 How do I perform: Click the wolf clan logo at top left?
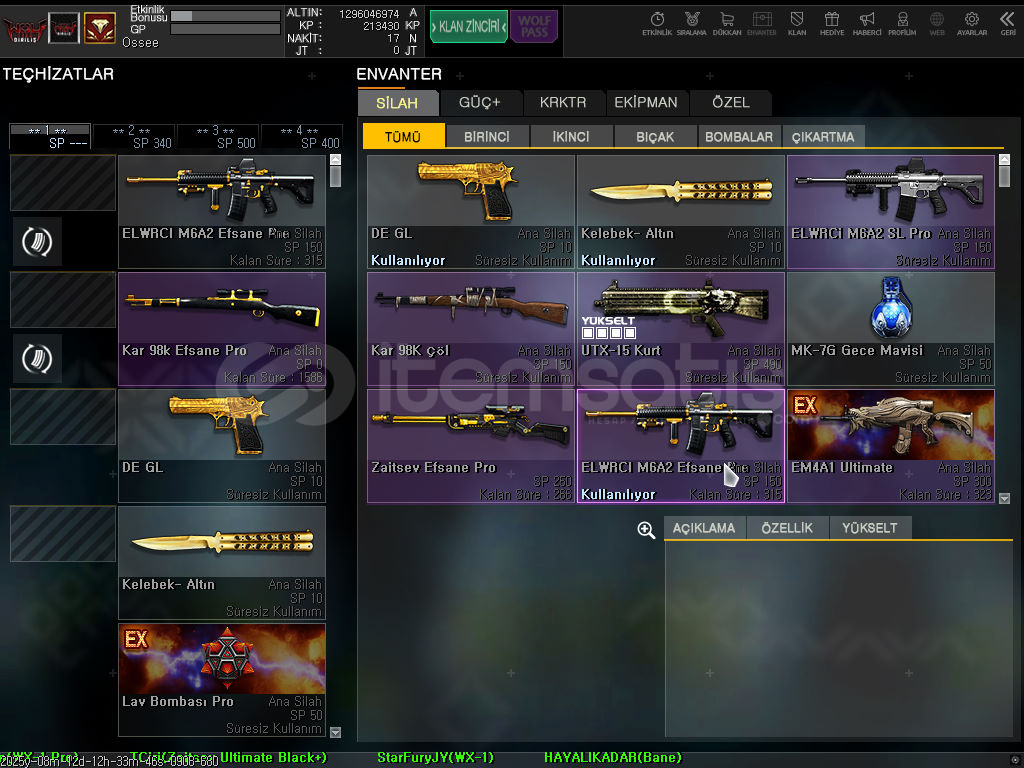(x=24, y=29)
